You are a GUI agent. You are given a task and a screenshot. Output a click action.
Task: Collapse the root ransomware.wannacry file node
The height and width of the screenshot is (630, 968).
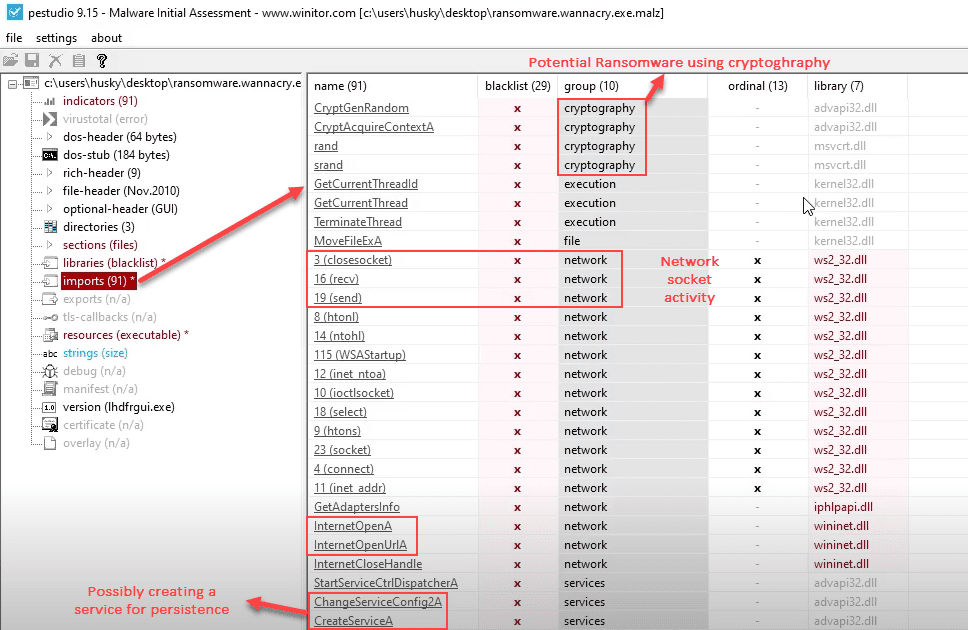pyautogui.click(x=12, y=83)
